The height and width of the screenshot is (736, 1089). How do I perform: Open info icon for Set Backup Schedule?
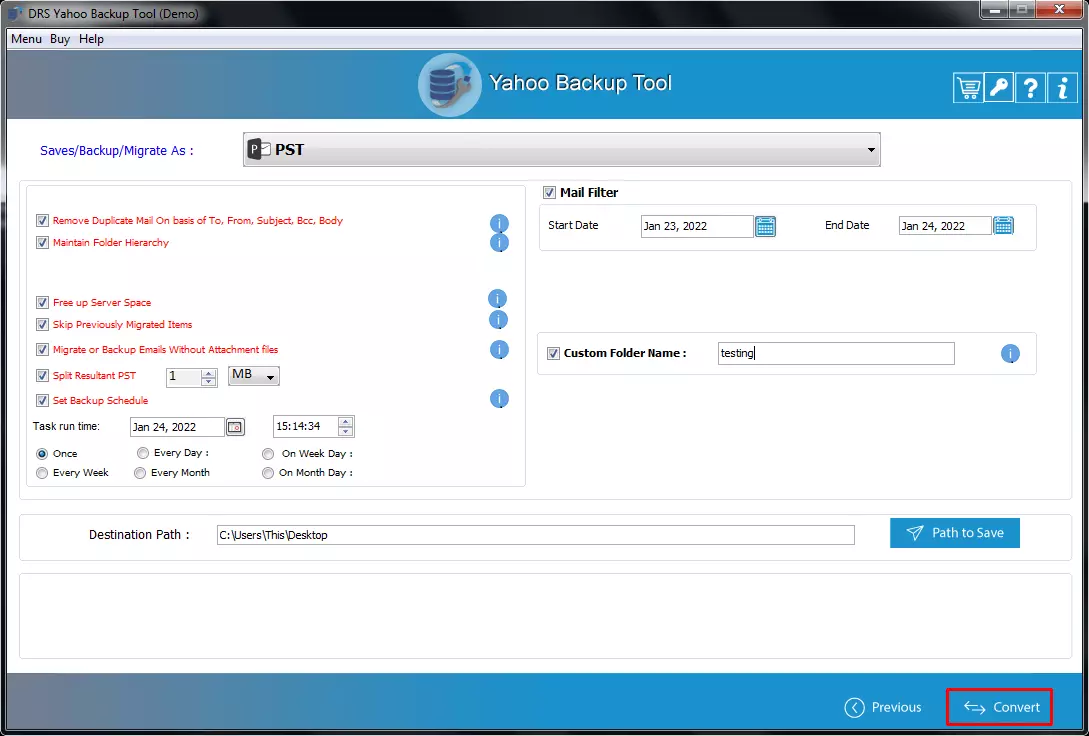tap(499, 399)
